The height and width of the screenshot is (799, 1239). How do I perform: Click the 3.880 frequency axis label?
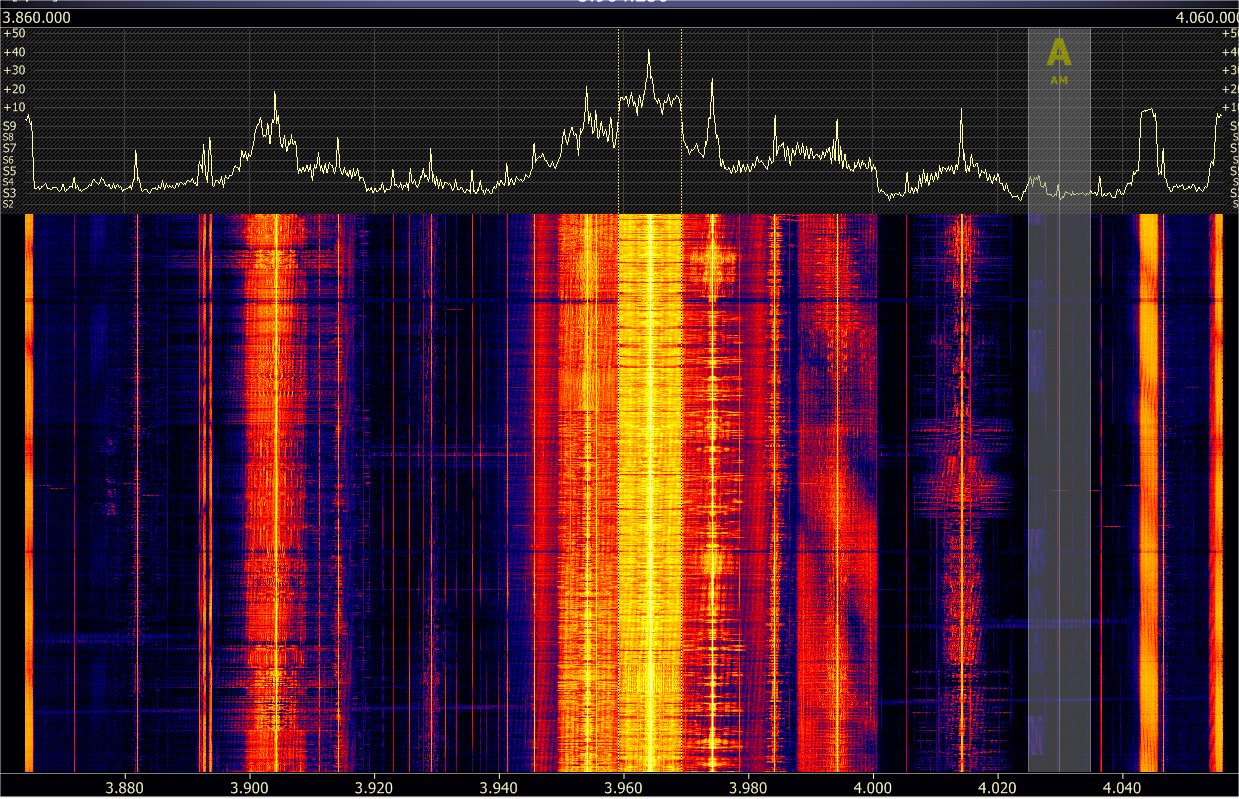pos(124,786)
